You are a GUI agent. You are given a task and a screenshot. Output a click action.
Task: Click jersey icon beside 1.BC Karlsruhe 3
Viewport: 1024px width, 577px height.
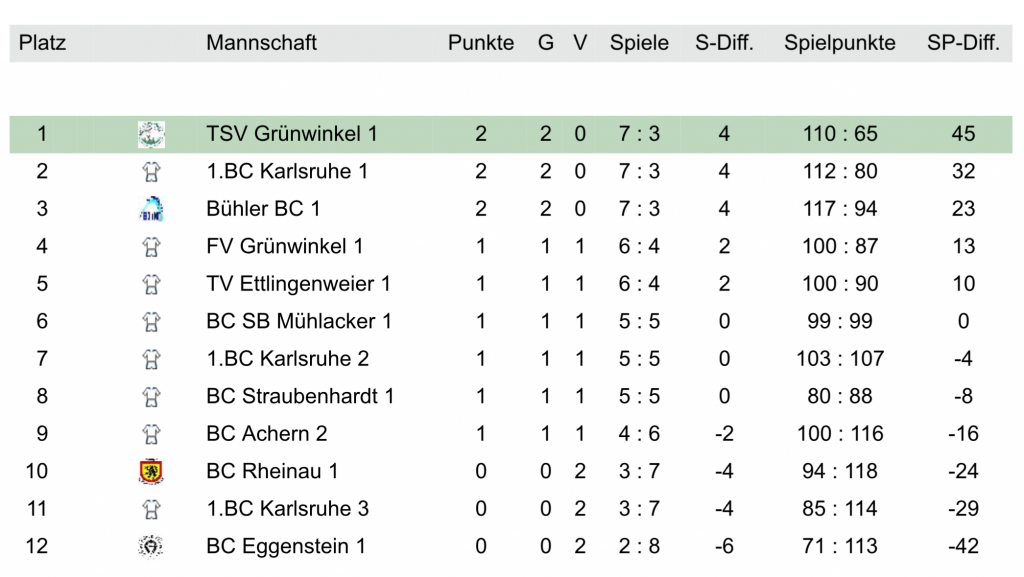[151, 509]
